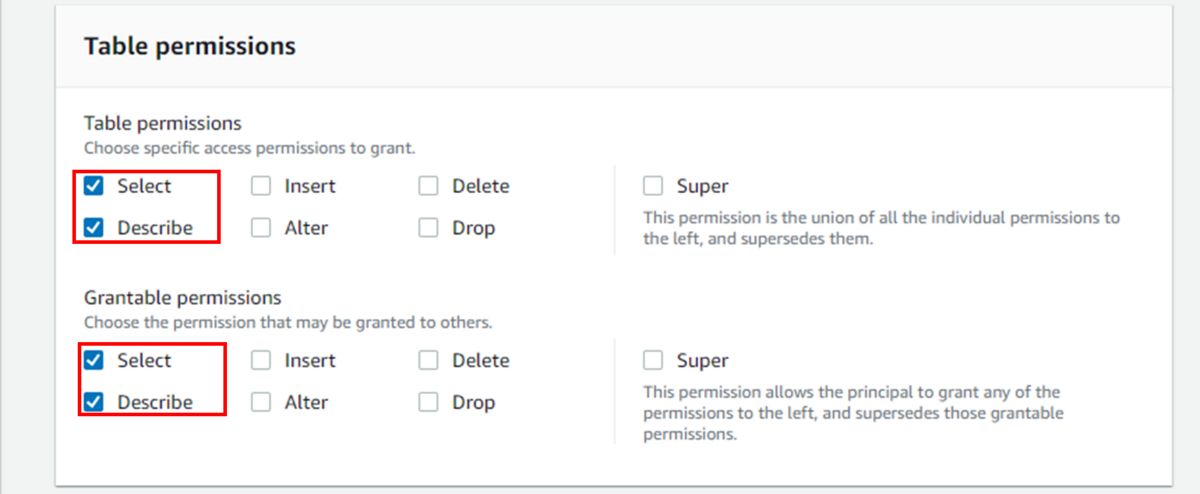The height and width of the screenshot is (494, 1200).
Task: Click the 'Grantable permissions' section label
Action: 182,298
